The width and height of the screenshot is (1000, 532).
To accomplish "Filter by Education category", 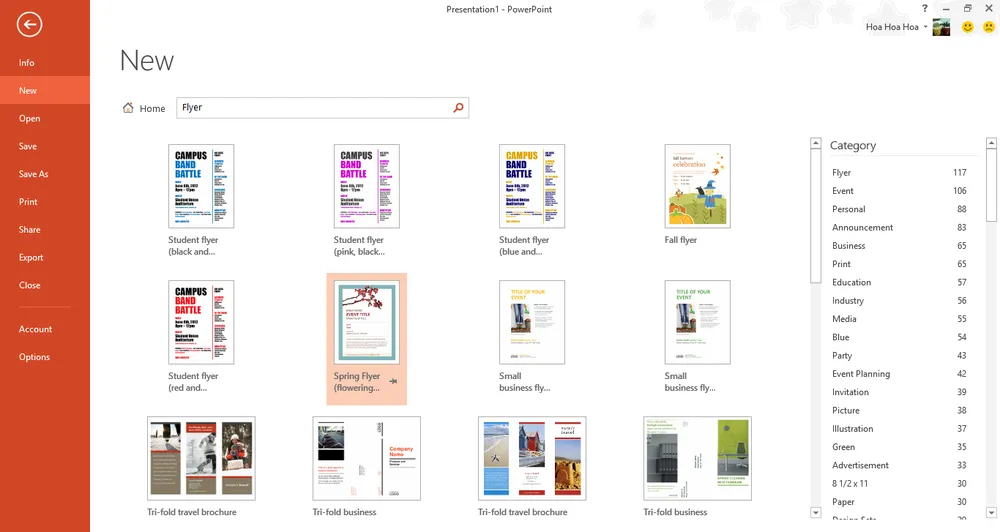I will (899, 282).
